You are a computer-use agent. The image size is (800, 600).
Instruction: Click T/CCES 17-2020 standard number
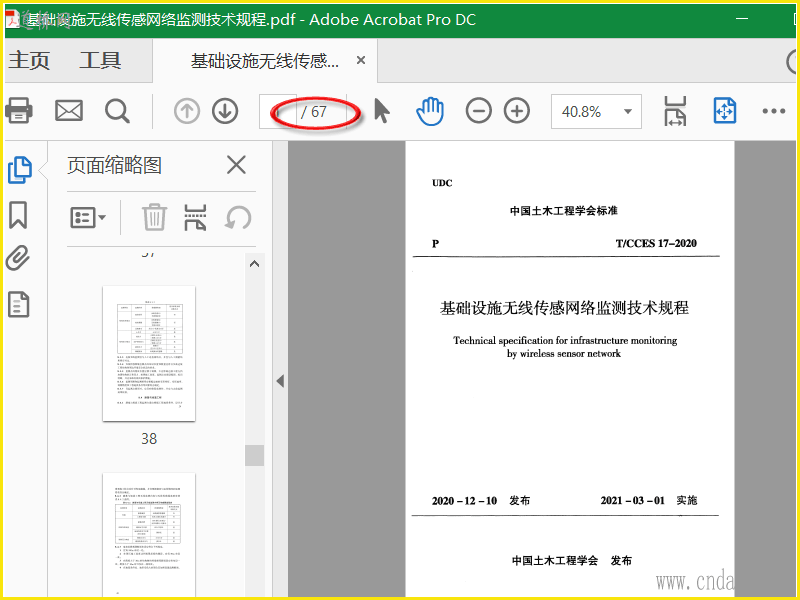pyautogui.click(x=656, y=243)
